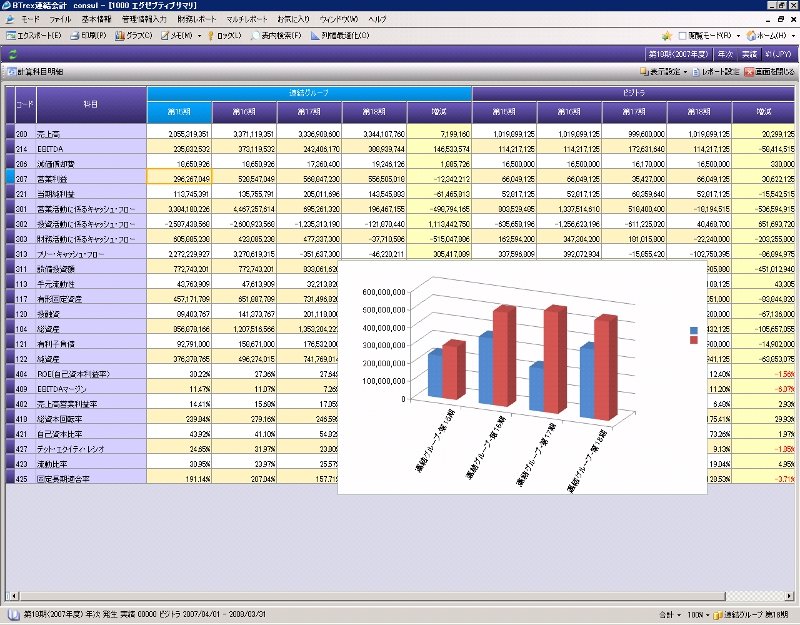The image size is (800, 625).
Task: Click the 表示設定 display settings icon
Action: [x=644, y=71]
